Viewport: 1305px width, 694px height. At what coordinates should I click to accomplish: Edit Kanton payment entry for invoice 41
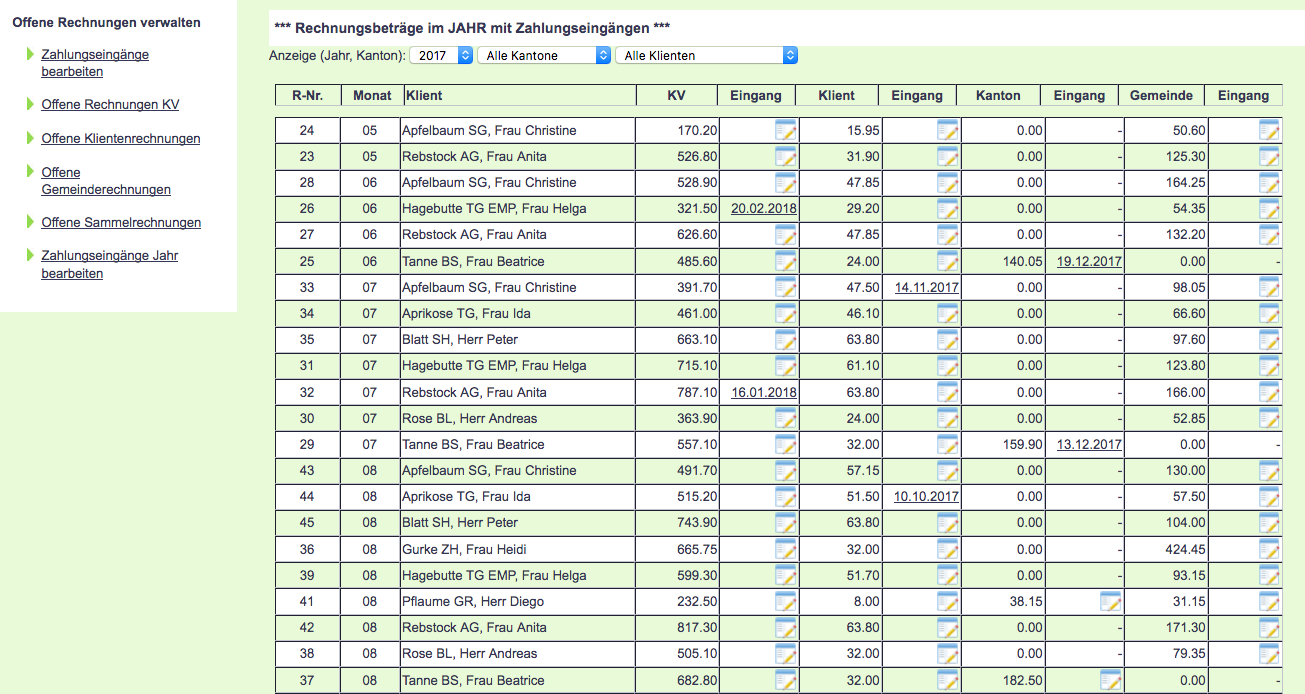tap(1109, 601)
